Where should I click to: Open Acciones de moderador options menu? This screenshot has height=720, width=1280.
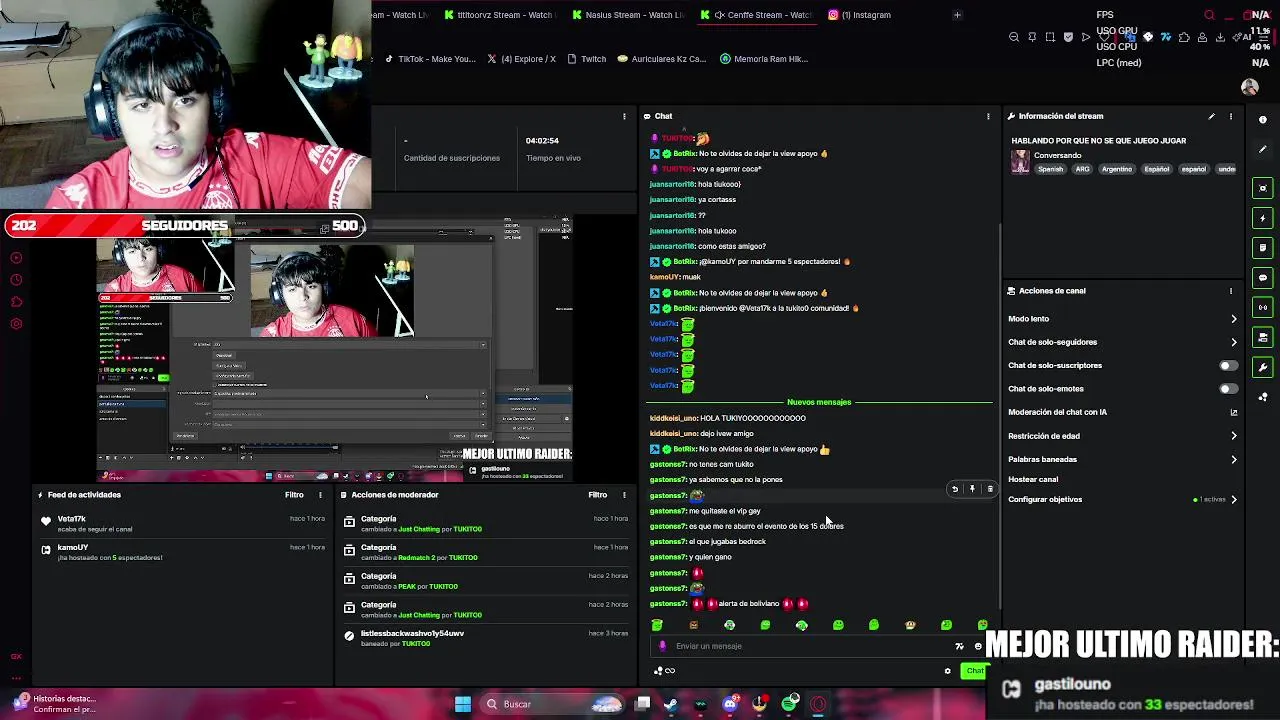[624, 495]
